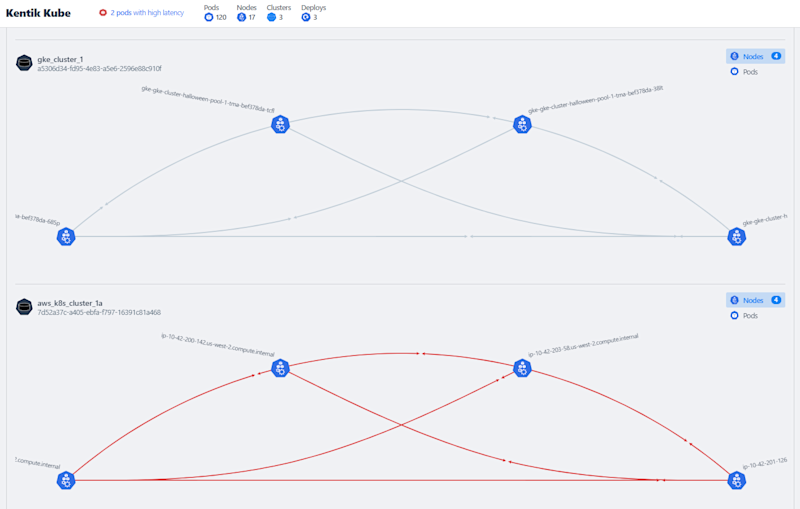Click the node count badge in aws_k8s_cluster_1a
The width and height of the screenshot is (800, 509).
(x=776, y=300)
